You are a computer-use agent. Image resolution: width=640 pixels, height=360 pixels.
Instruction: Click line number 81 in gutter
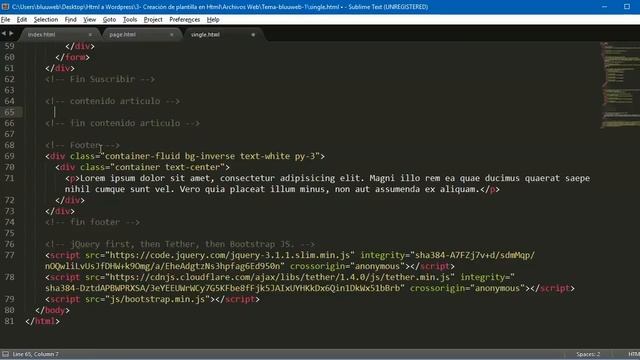pos(9,322)
